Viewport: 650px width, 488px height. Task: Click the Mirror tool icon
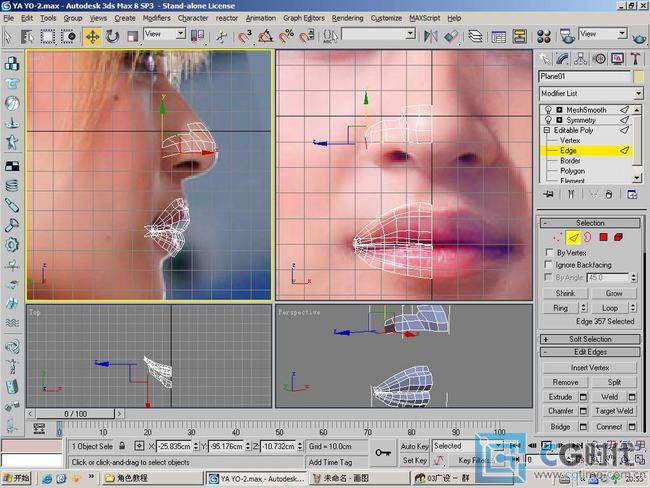431,37
